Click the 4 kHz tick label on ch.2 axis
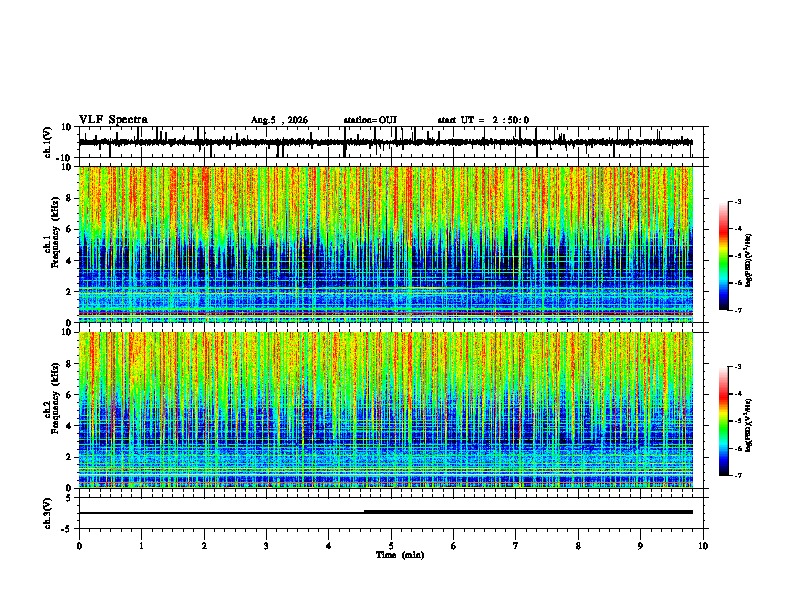 coord(69,426)
